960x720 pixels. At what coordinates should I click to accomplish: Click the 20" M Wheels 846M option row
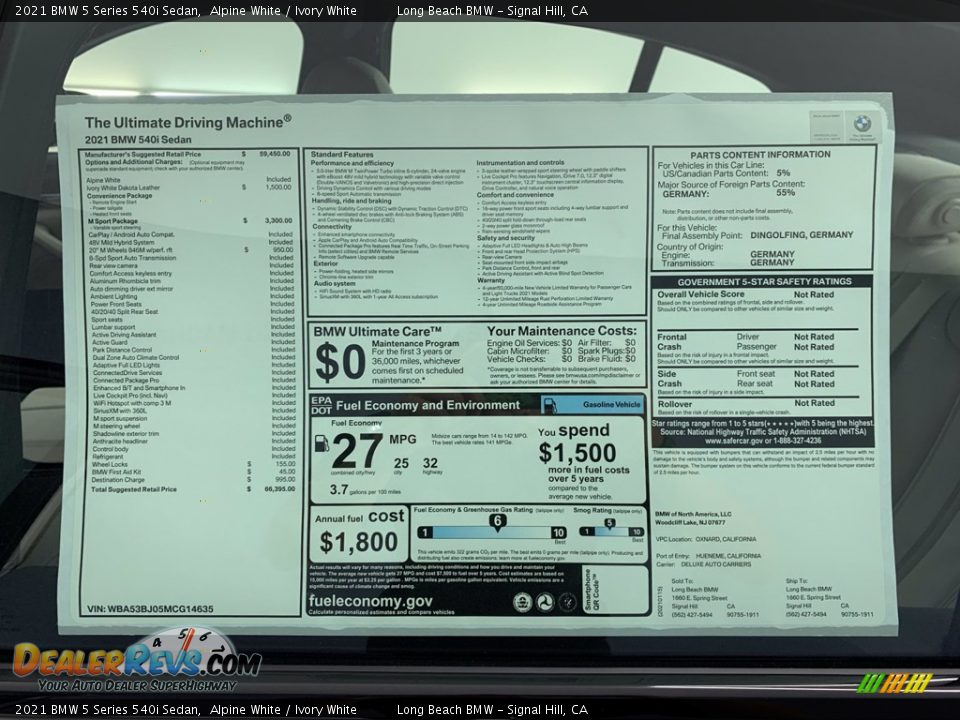[x=191, y=250]
